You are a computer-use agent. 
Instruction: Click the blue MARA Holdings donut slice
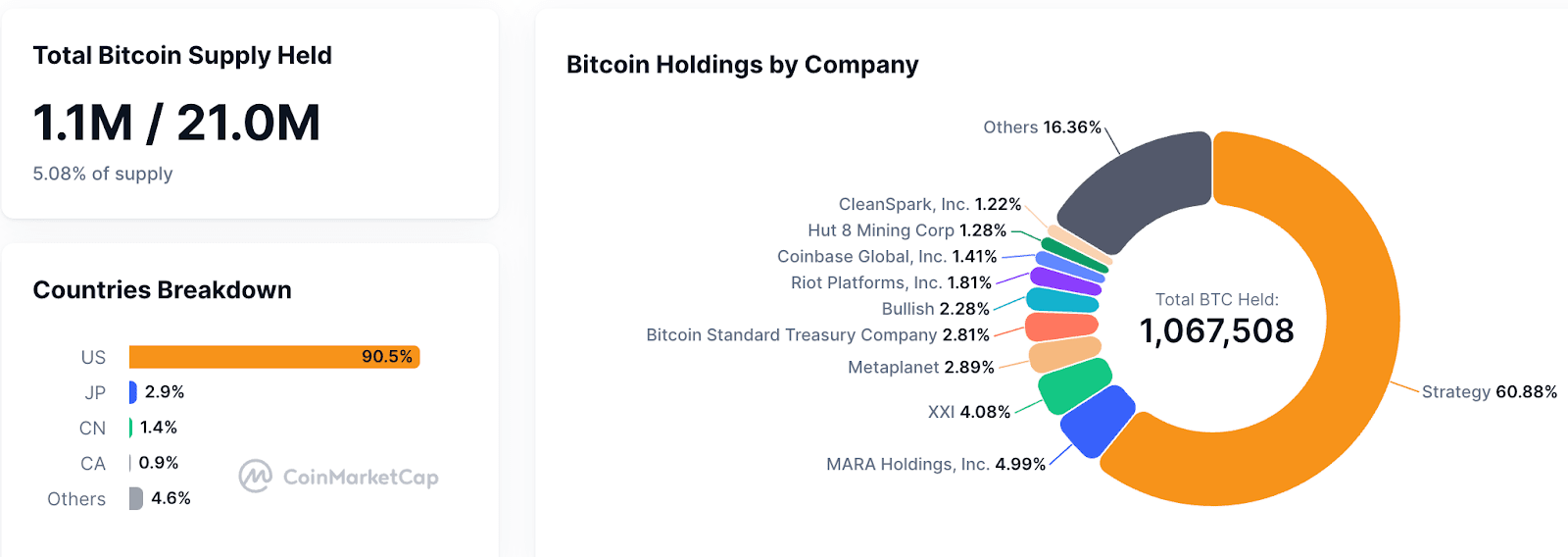tap(1098, 421)
